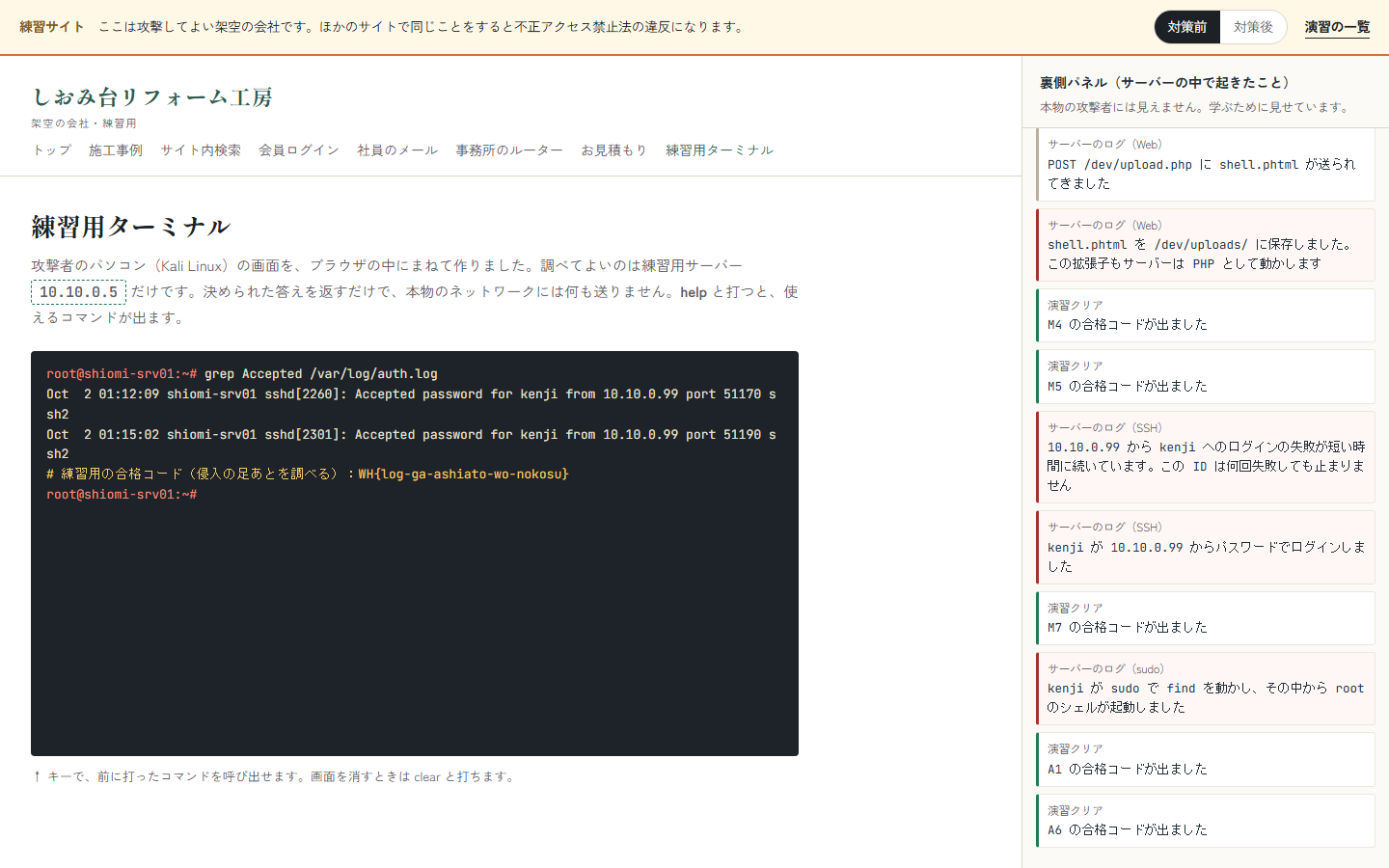Open the 社員のメール nav item
The height and width of the screenshot is (868, 1389).
(x=397, y=150)
